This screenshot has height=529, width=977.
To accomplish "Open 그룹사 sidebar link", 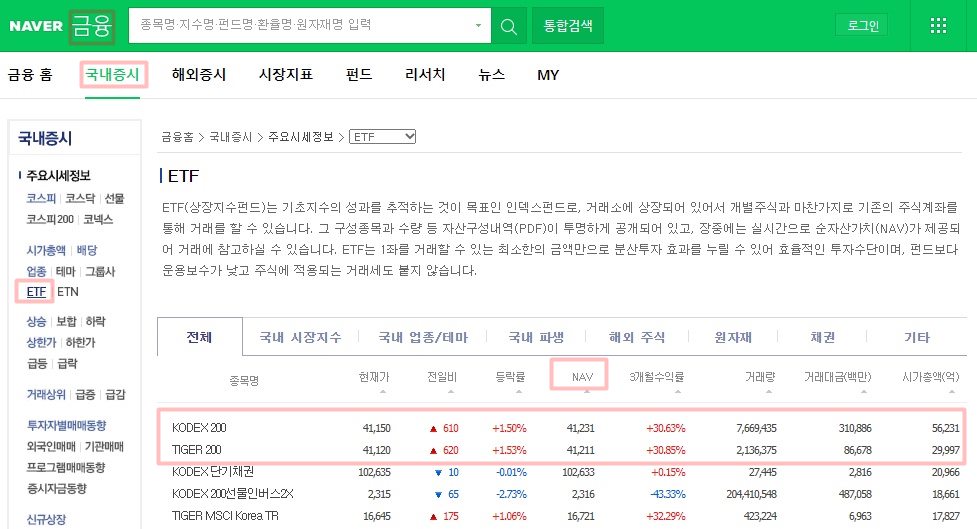I will [x=100, y=271].
